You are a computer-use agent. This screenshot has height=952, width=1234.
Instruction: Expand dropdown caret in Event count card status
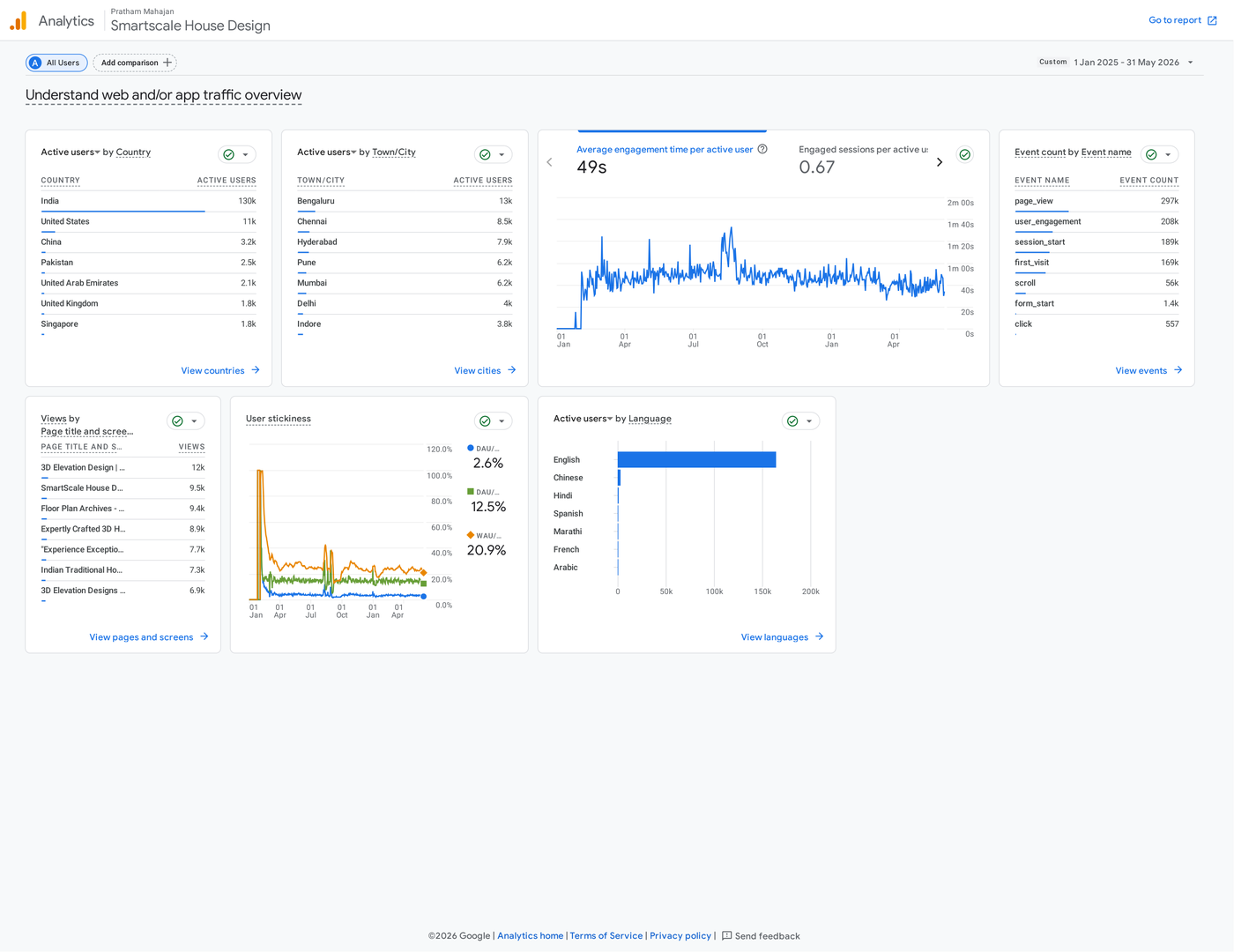(1168, 155)
